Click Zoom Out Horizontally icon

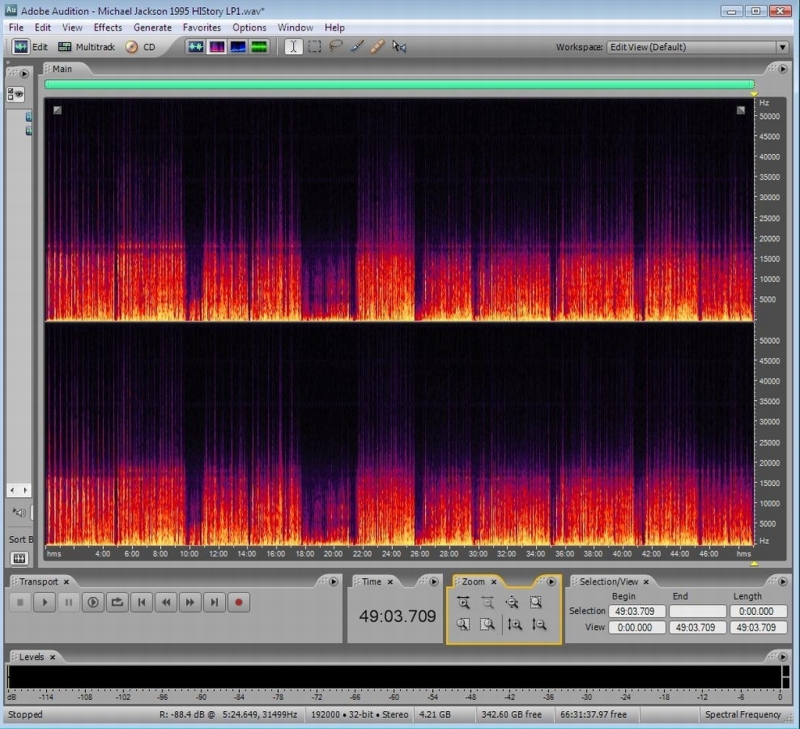[x=488, y=602]
